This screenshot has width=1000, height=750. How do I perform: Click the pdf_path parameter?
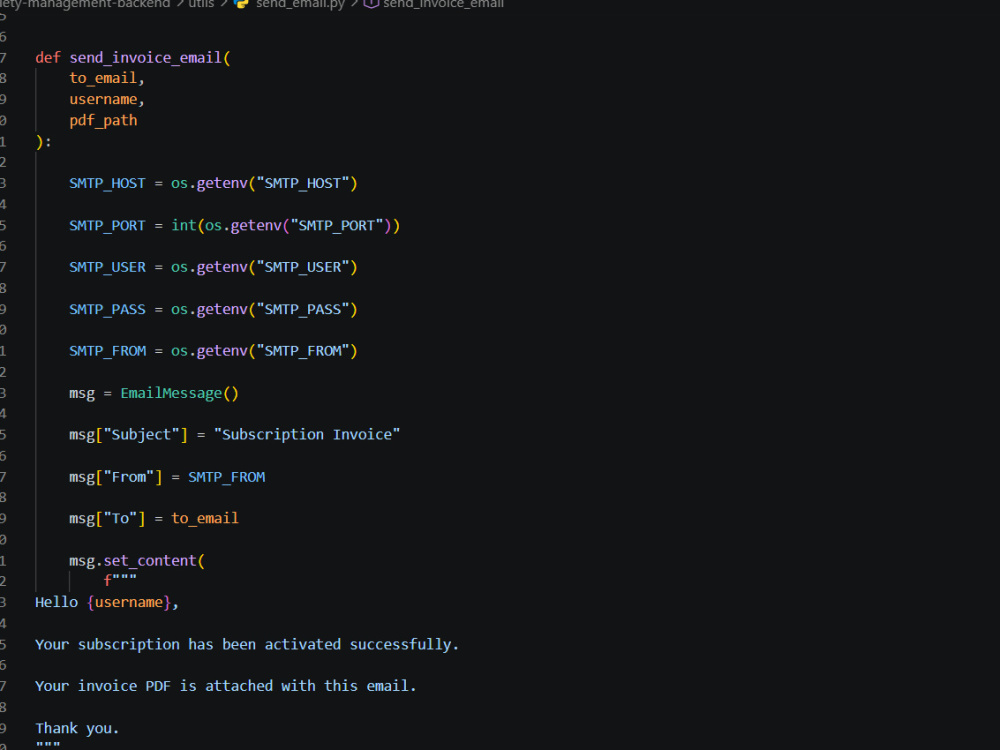pyautogui.click(x=103, y=121)
